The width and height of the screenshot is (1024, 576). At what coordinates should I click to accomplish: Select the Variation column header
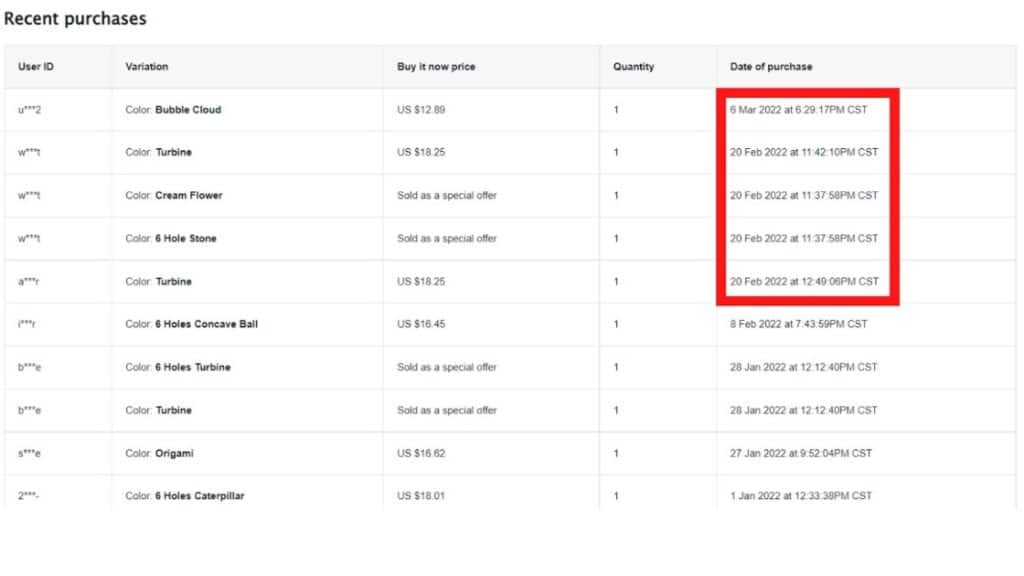pos(147,67)
